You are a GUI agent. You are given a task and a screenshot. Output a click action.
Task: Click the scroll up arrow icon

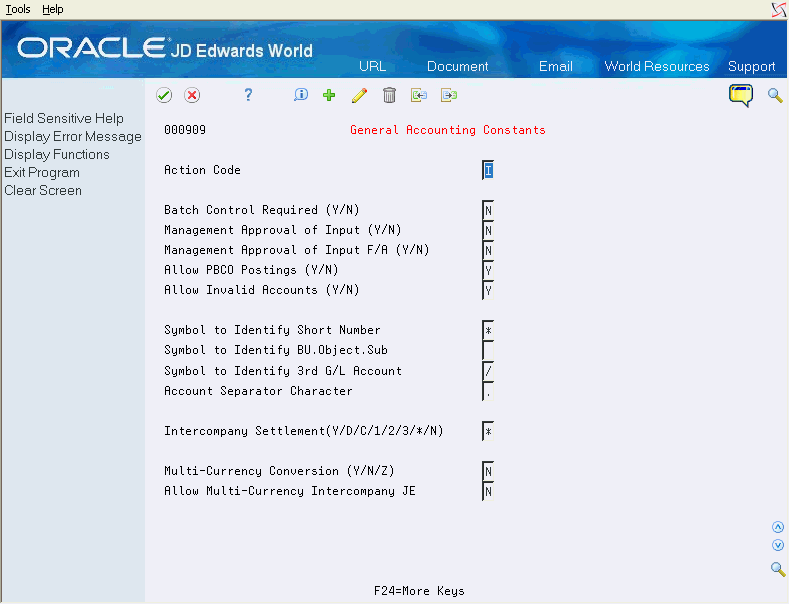(778, 527)
